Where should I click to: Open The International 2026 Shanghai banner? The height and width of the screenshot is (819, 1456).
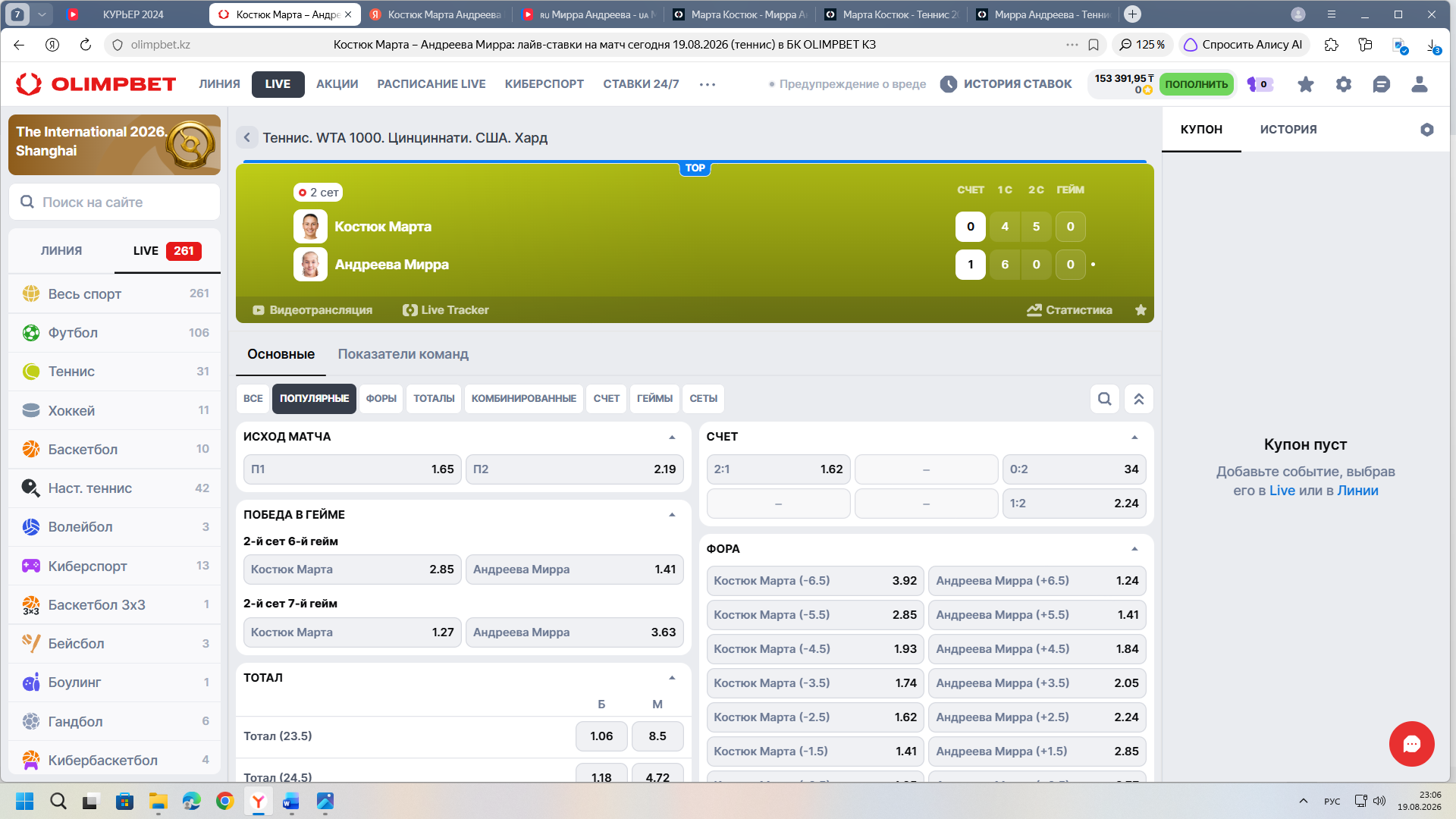tap(115, 145)
